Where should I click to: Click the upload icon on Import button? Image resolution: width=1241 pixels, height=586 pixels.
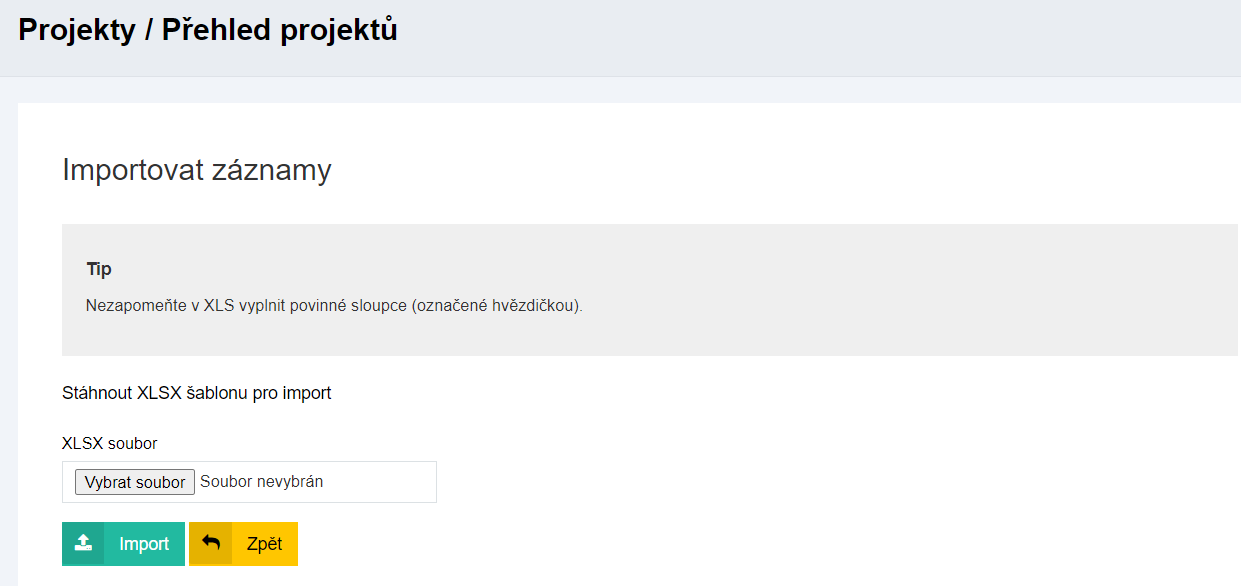(83, 544)
